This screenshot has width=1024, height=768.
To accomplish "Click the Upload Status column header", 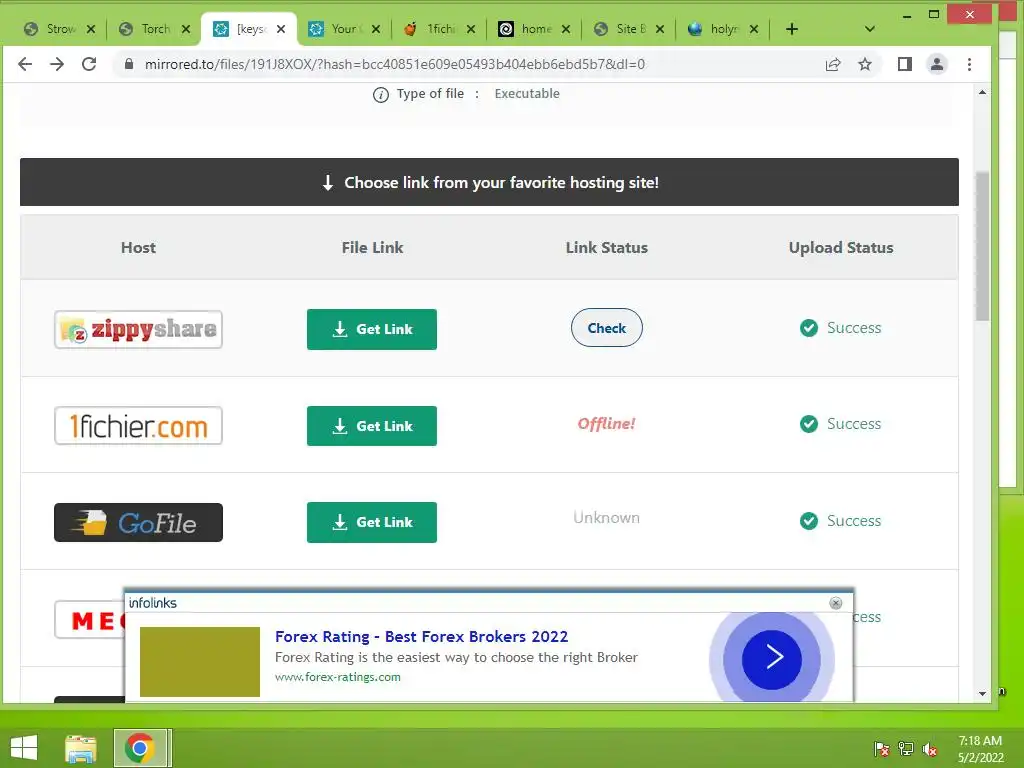I will [841, 248].
